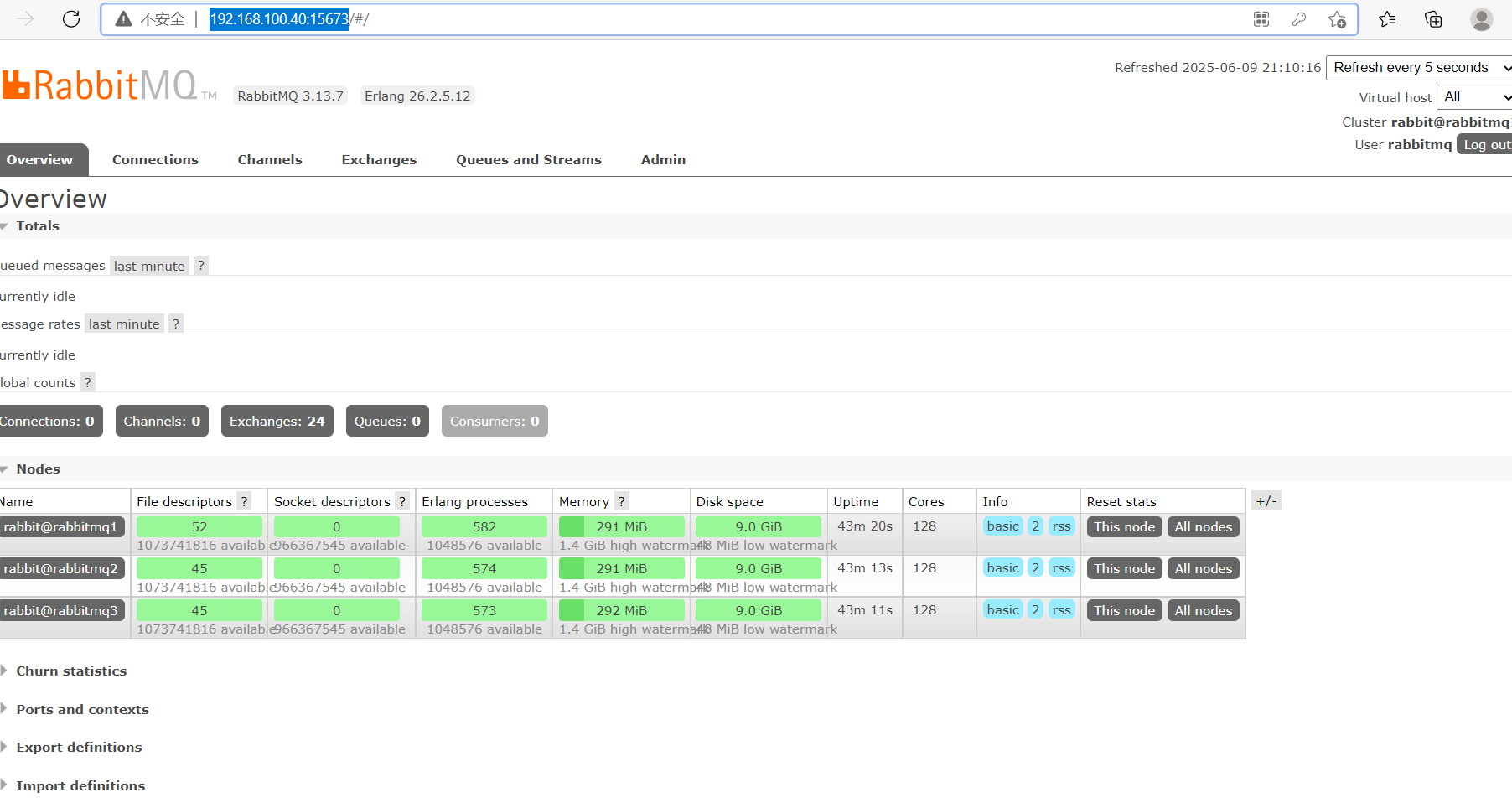
Task: Open the Refresh every 5 seconds dropdown
Action: tap(1419, 68)
